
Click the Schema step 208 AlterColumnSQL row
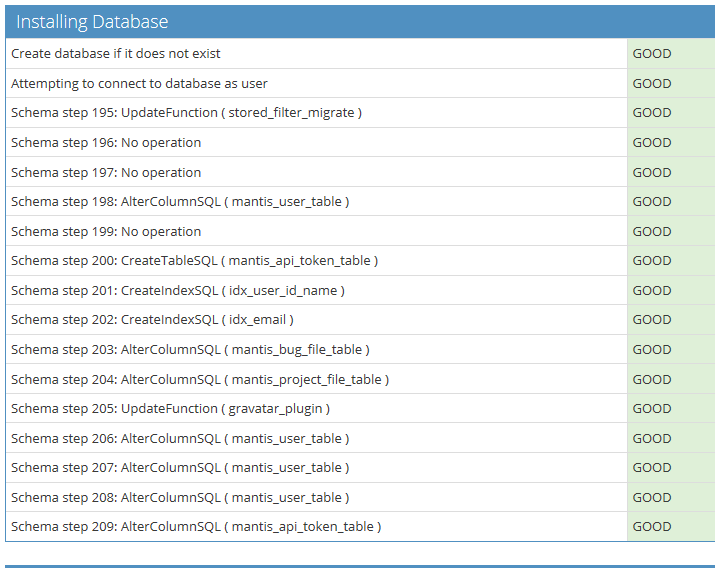tap(180, 498)
